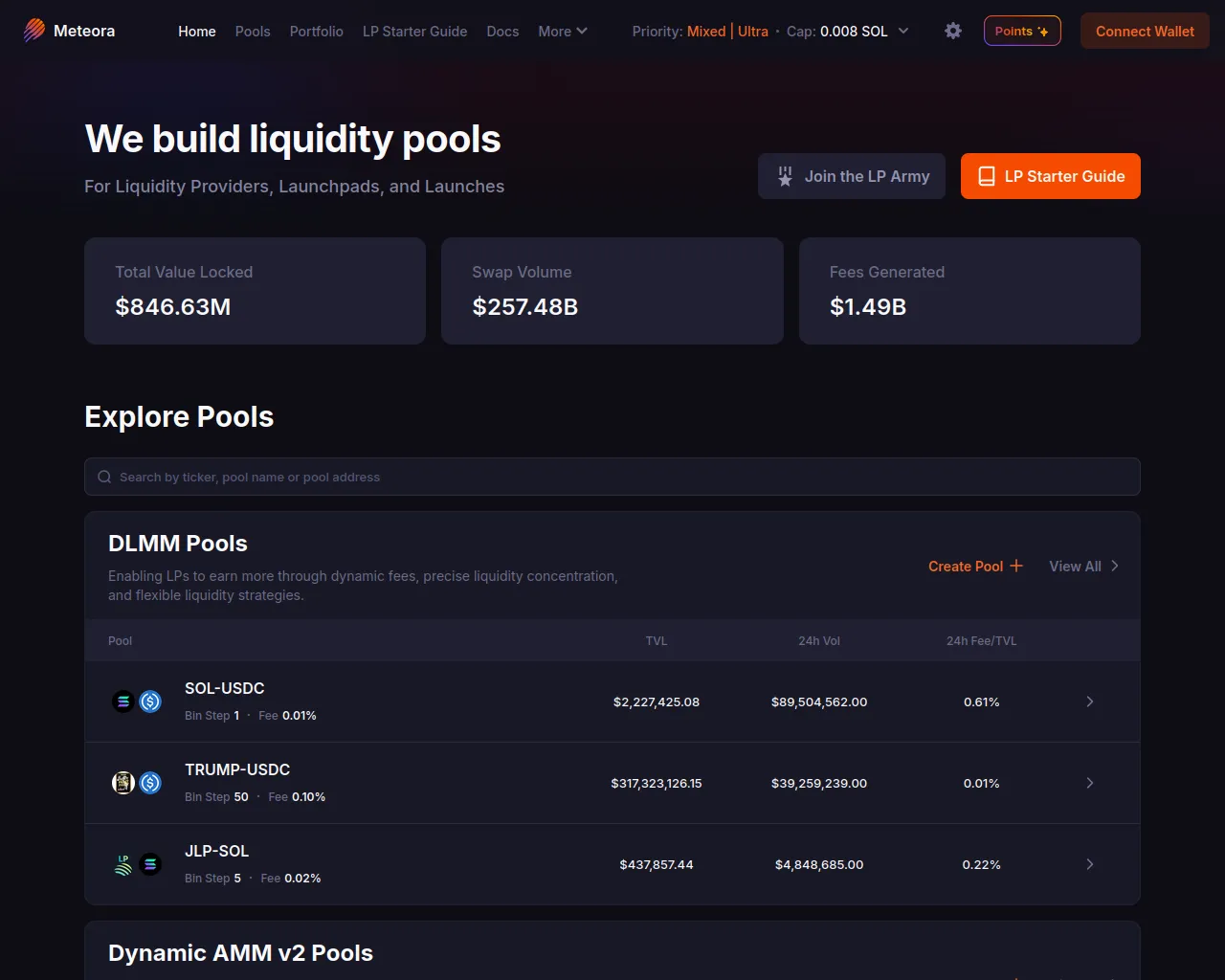Click the medal icon on Join LP Army
Screen dimensions: 1225x980
pos(785,176)
